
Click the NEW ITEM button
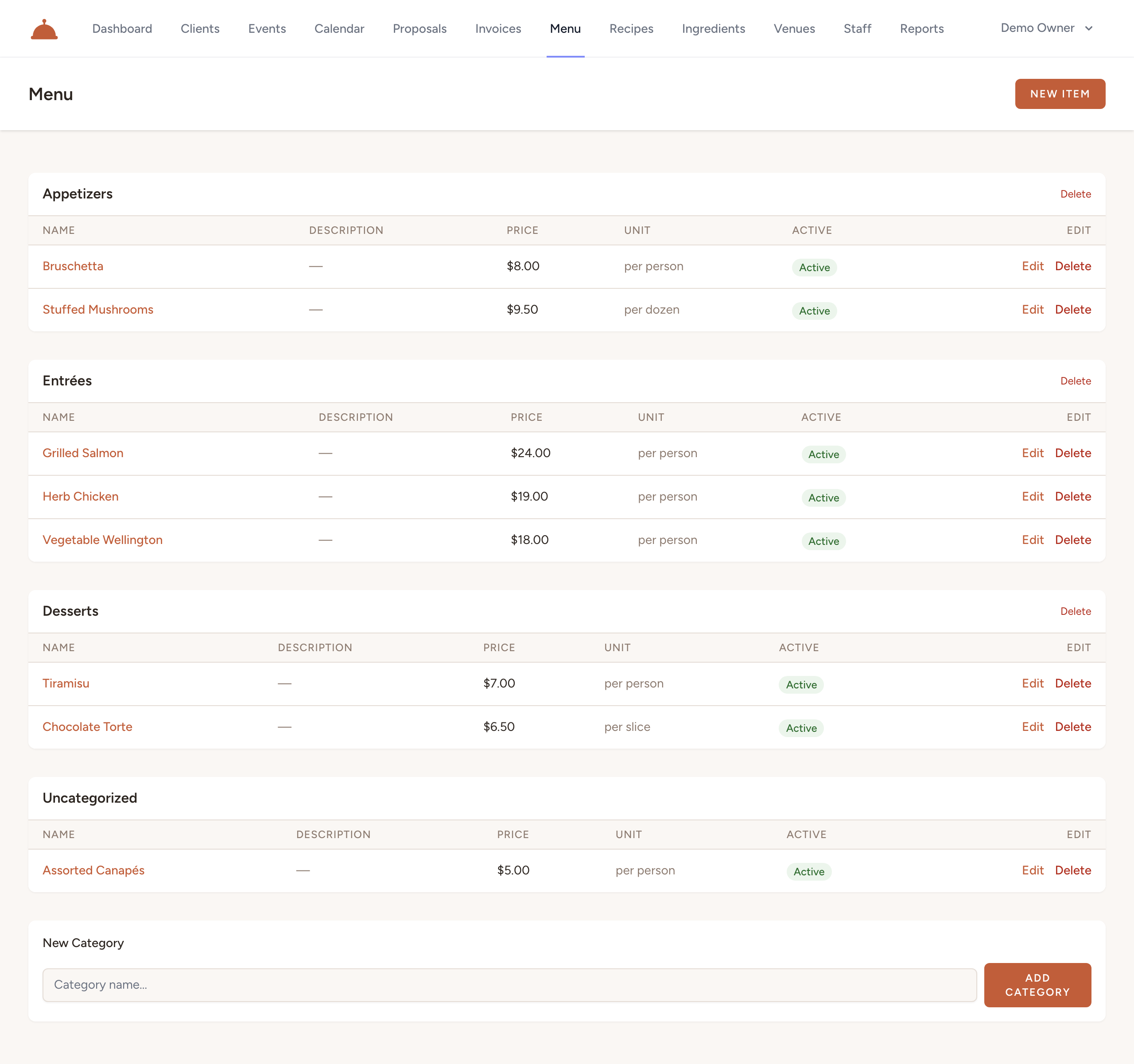click(1060, 93)
